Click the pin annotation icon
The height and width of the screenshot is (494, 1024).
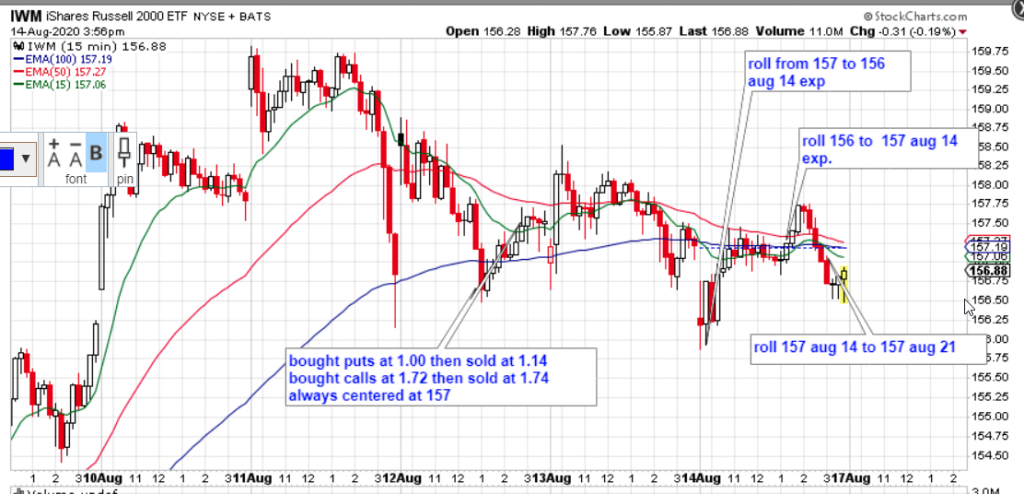(x=124, y=152)
